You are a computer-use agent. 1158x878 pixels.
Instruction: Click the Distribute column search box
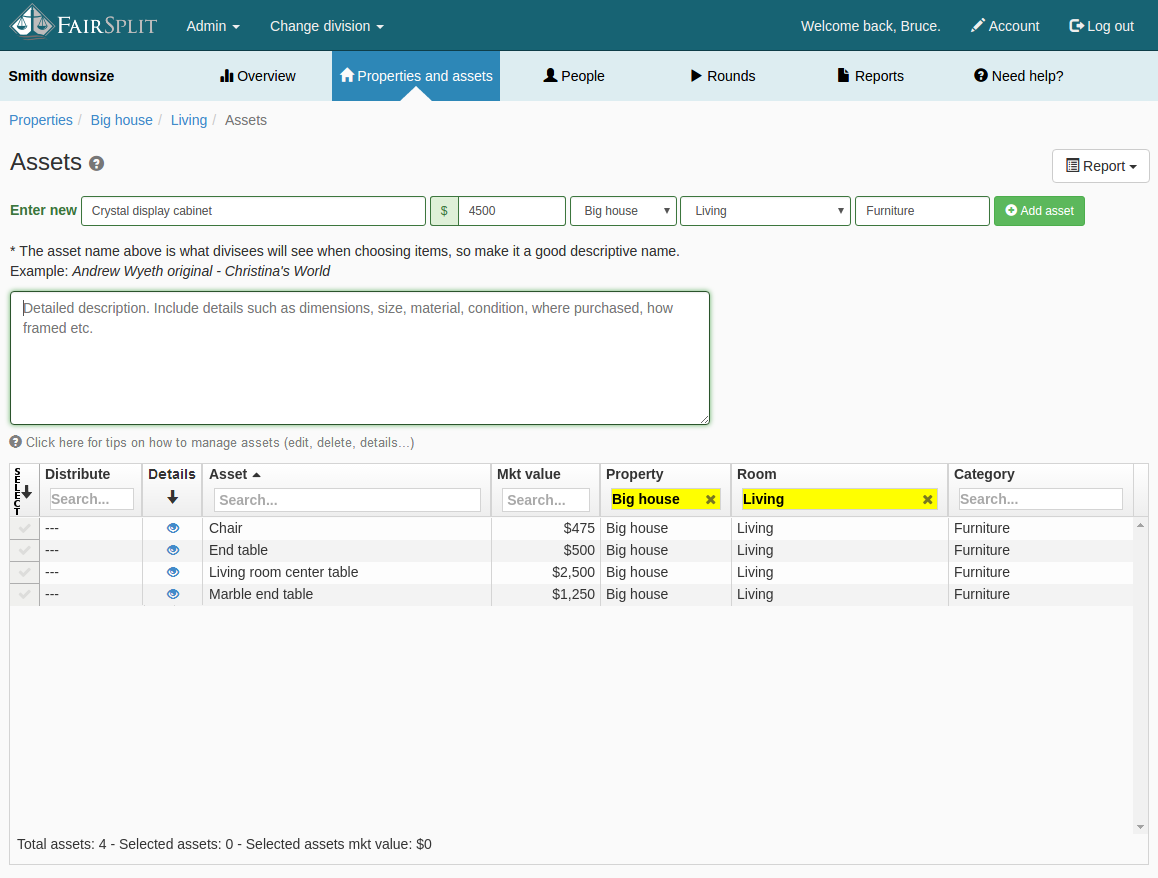click(92, 499)
